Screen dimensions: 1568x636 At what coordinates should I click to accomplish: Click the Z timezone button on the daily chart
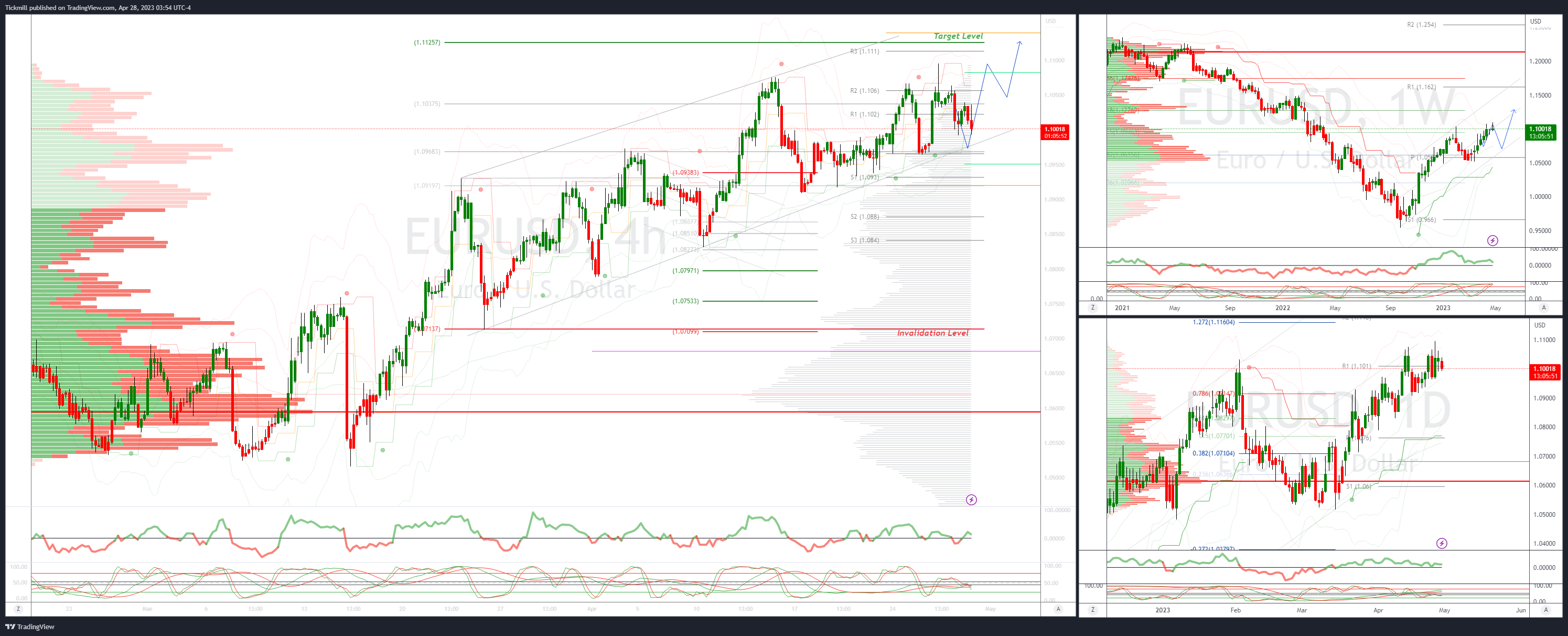[1092, 610]
